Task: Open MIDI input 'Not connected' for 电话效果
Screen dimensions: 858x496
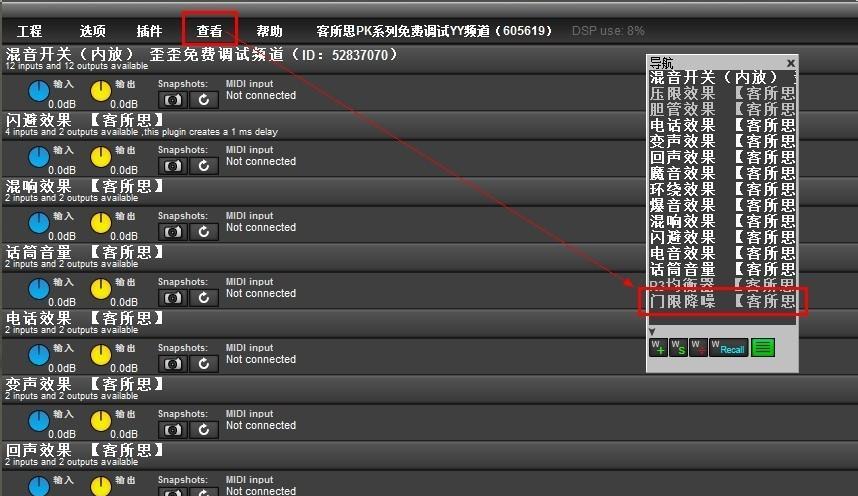Action: click(261, 359)
